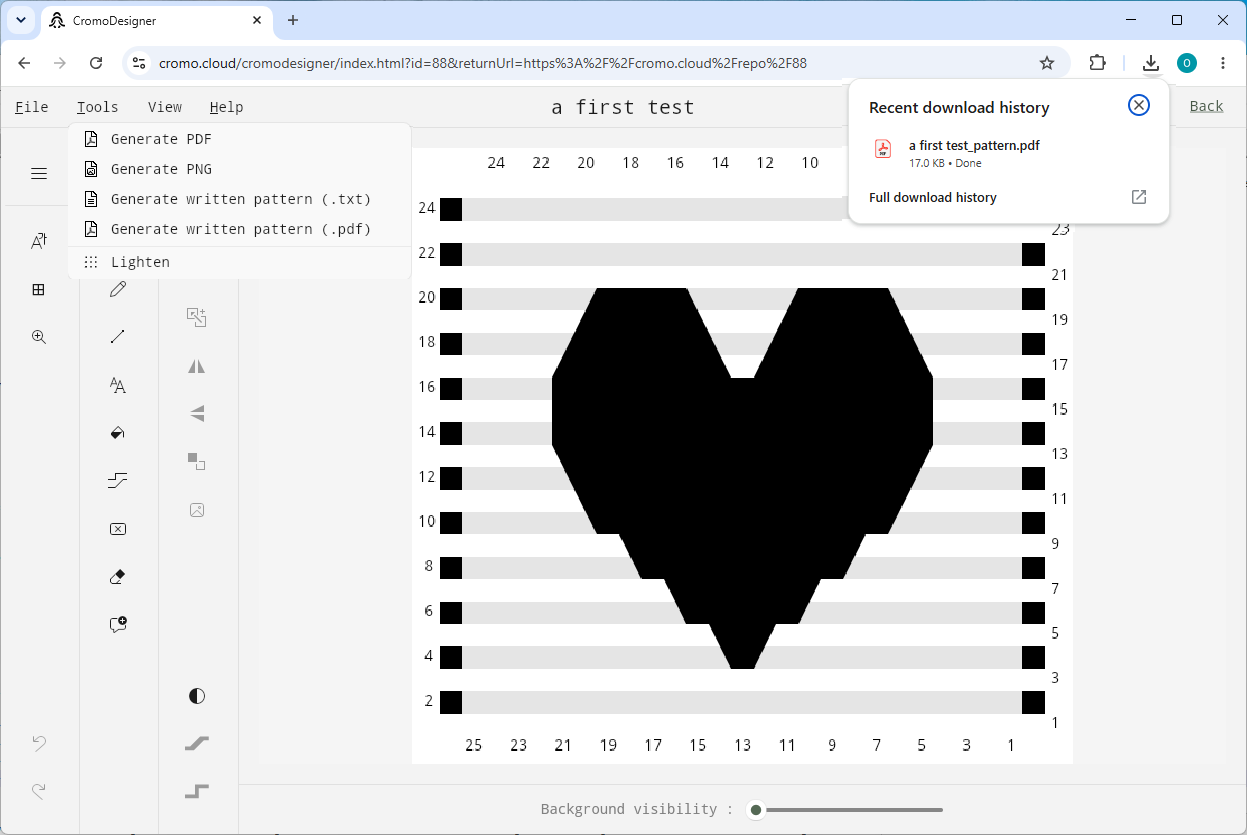Select the pencil drawing tool
The width and height of the screenshot is (1247, 835).
tap(118, 289)
